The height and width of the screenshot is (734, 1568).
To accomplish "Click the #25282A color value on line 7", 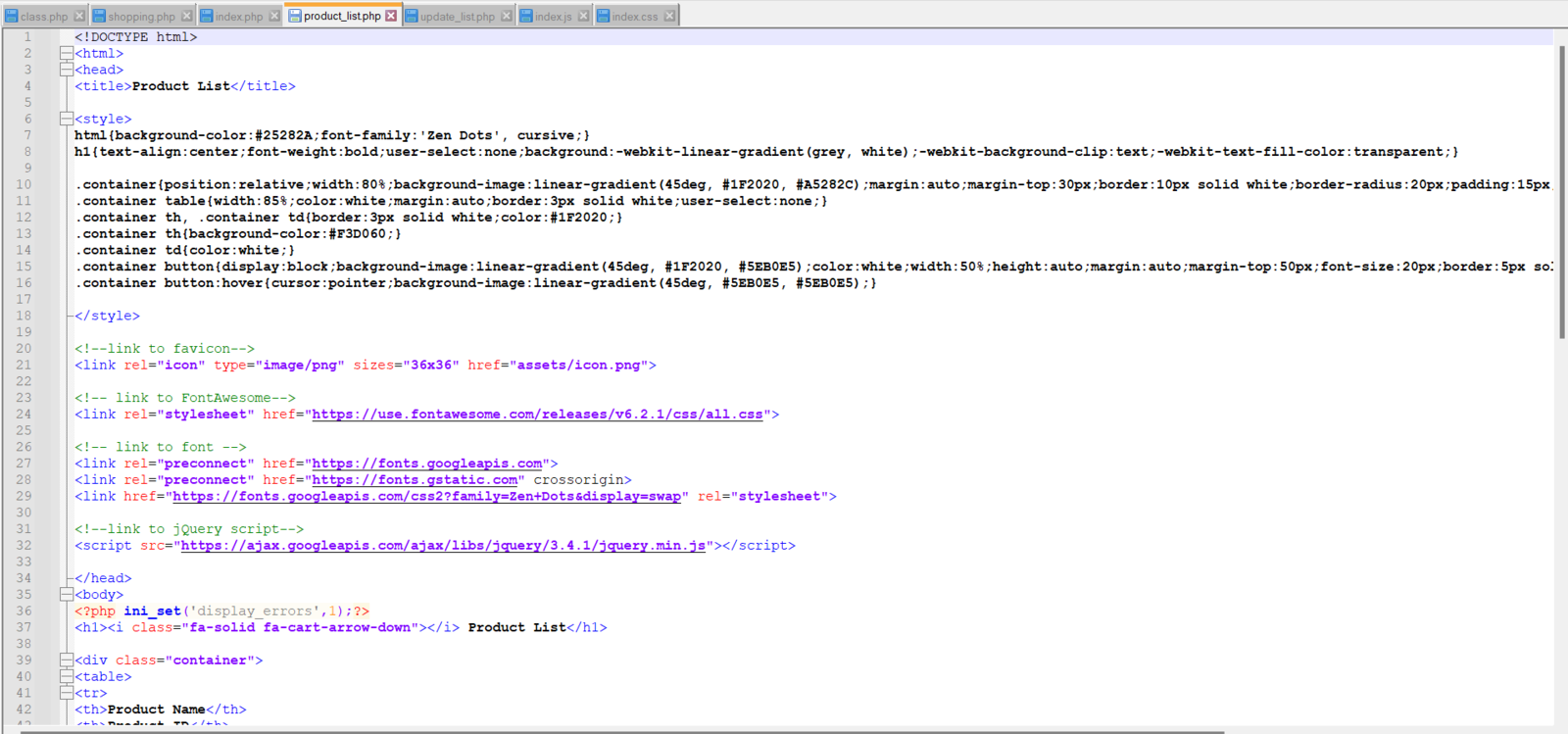I will (284, 136).
